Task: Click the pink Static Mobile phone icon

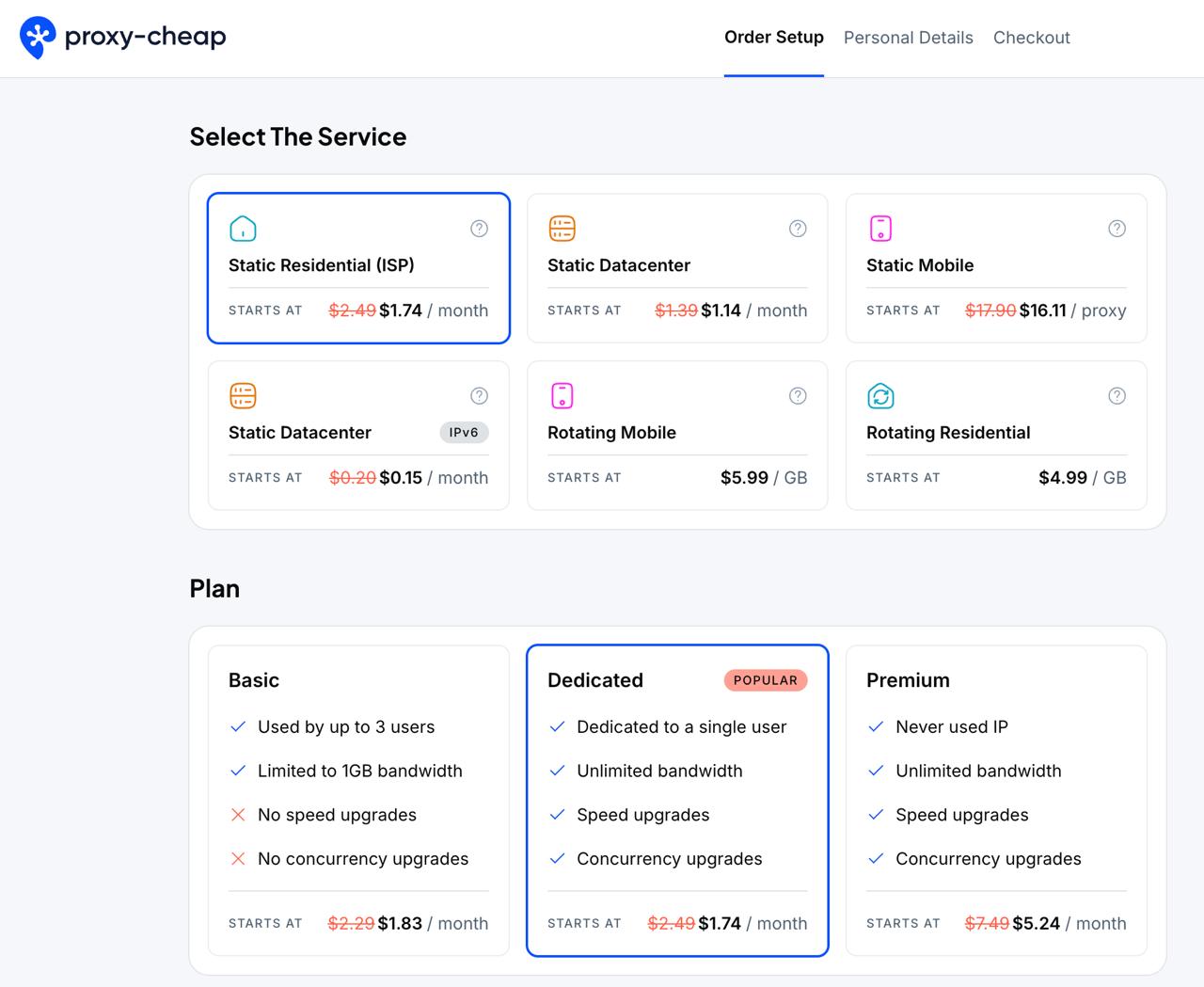Action: 880,228
